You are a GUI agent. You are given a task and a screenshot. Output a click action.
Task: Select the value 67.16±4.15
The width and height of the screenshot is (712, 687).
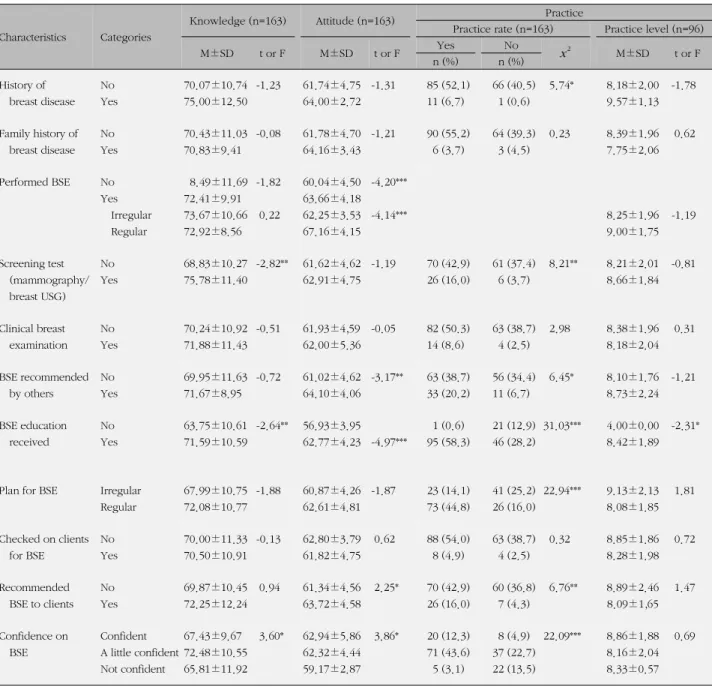tap(332, 232)
